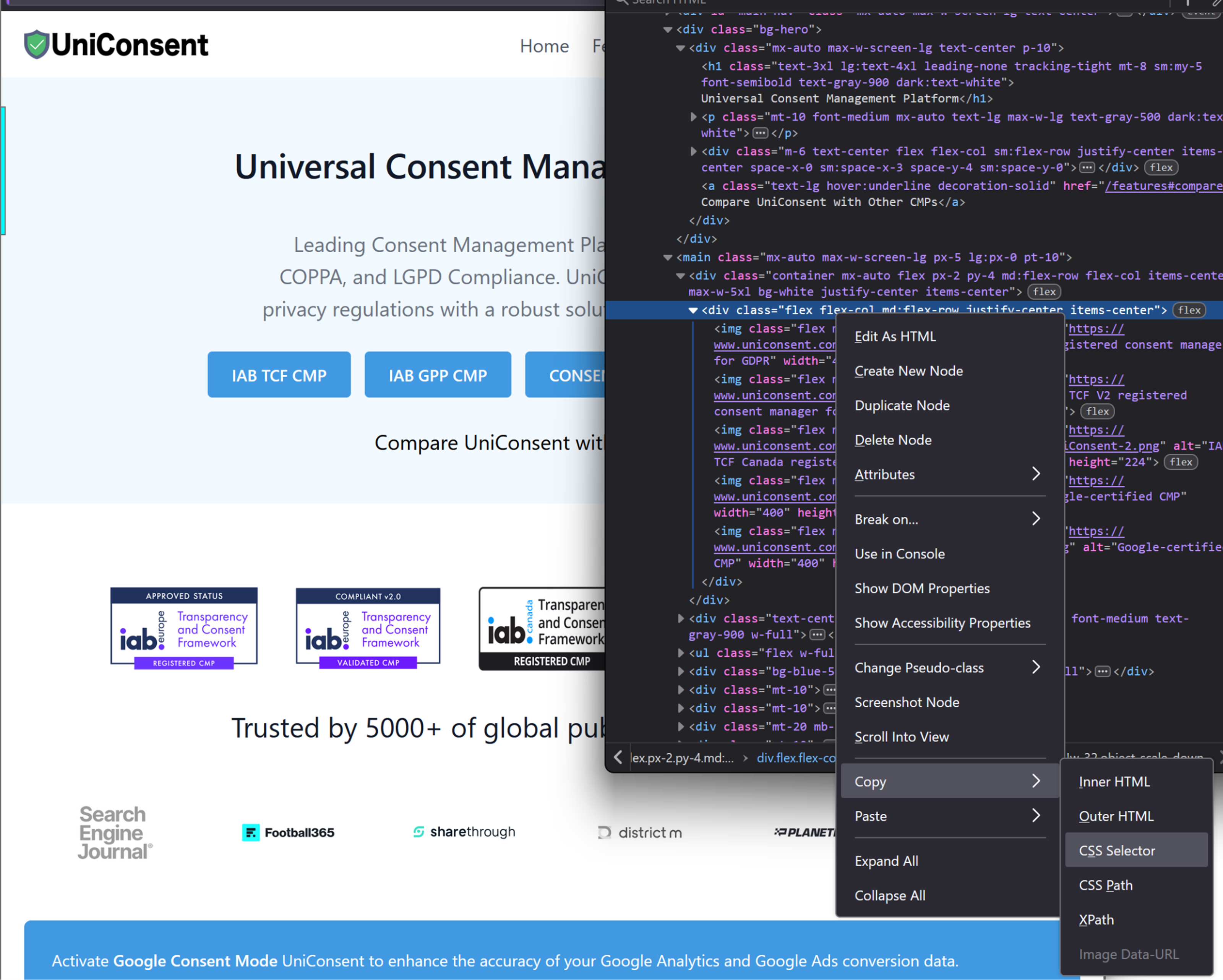Copy Inner HTML from submenu
Screen dimensions: 1223x980
pyautogui.click(x=1136, y=782)
